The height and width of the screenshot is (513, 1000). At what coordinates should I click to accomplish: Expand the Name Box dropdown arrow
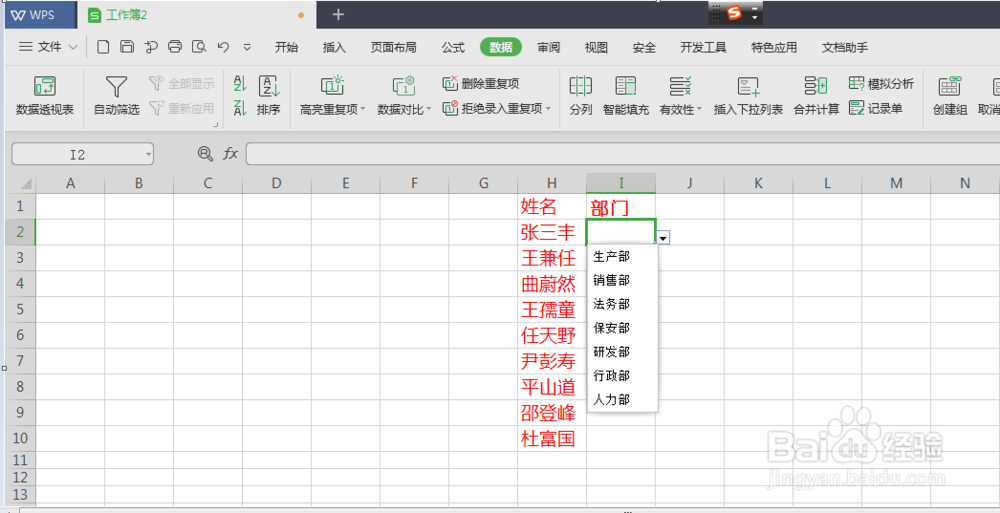[x=148, y=154]
